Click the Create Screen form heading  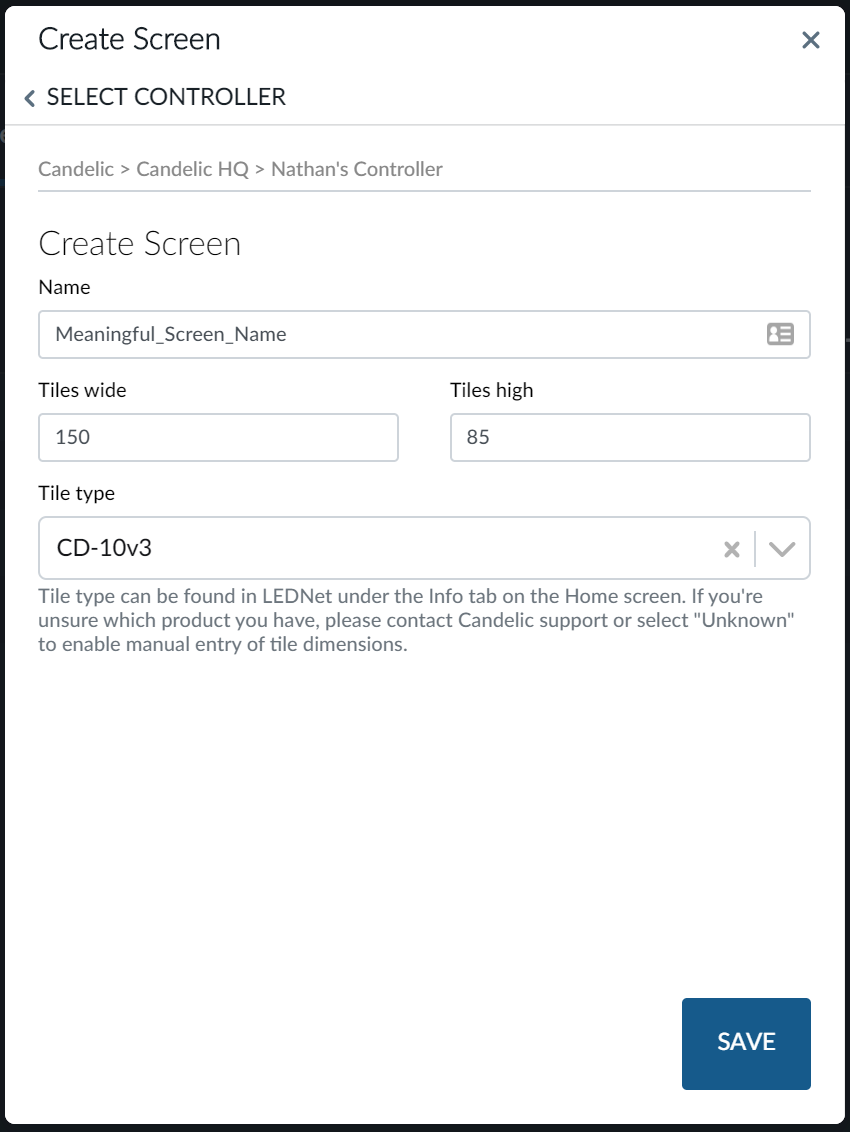coord(139,244)
